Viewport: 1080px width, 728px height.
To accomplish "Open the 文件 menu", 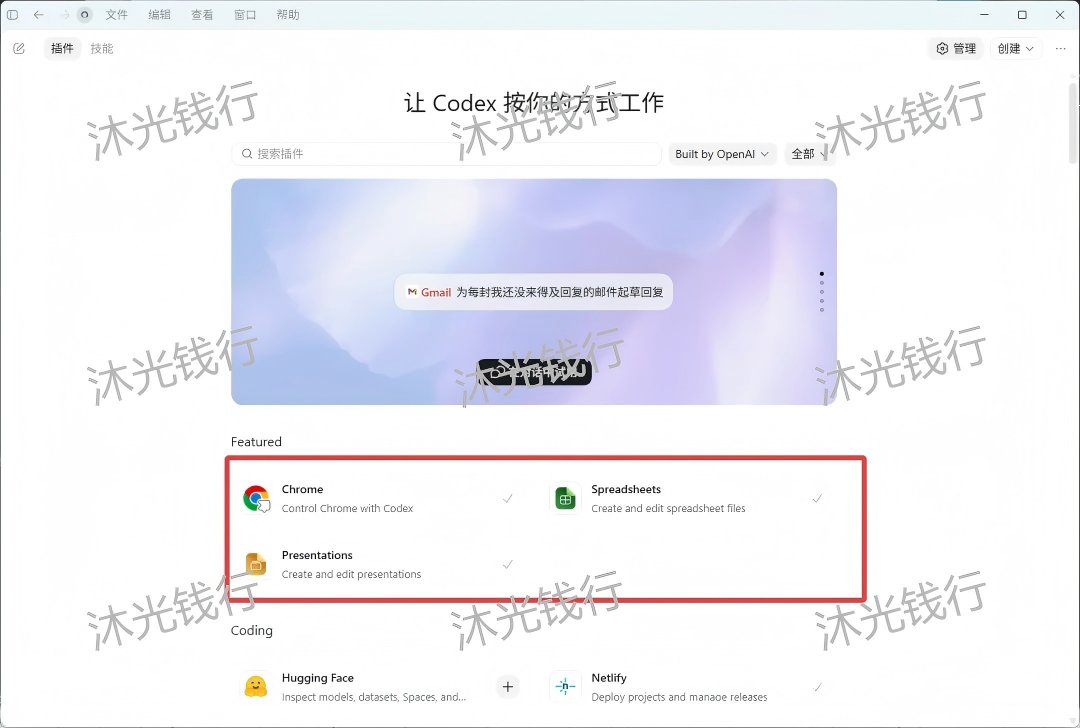I will point(116,14).
